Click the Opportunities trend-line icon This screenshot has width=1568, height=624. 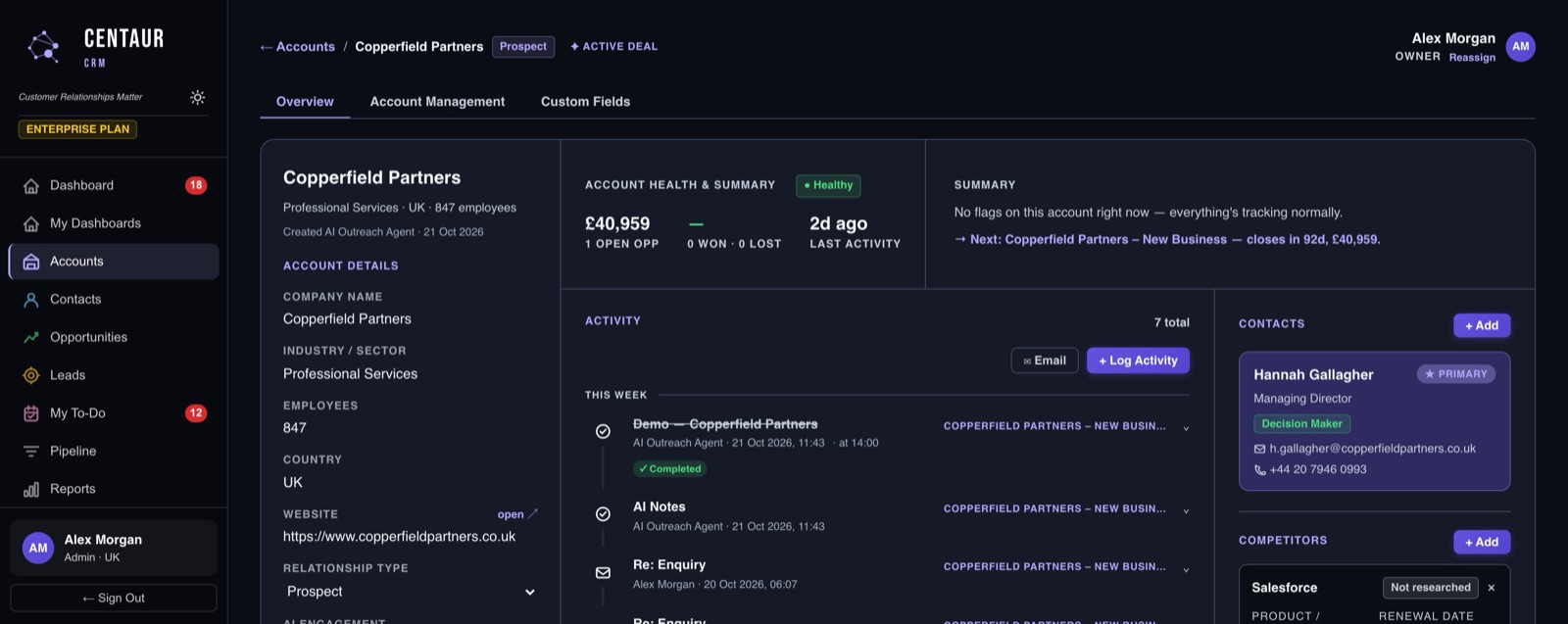[31, 337]
